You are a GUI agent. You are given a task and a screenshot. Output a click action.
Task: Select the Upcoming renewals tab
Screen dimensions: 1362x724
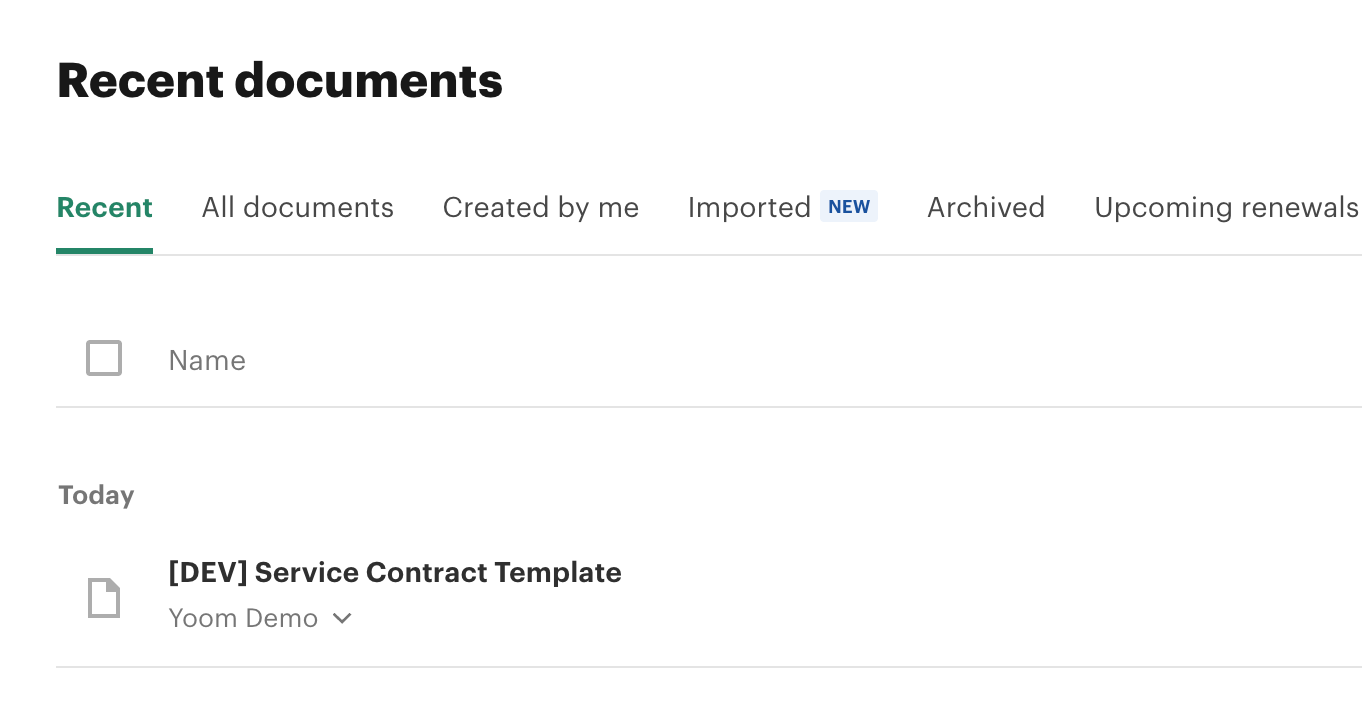click(1226, 207)
